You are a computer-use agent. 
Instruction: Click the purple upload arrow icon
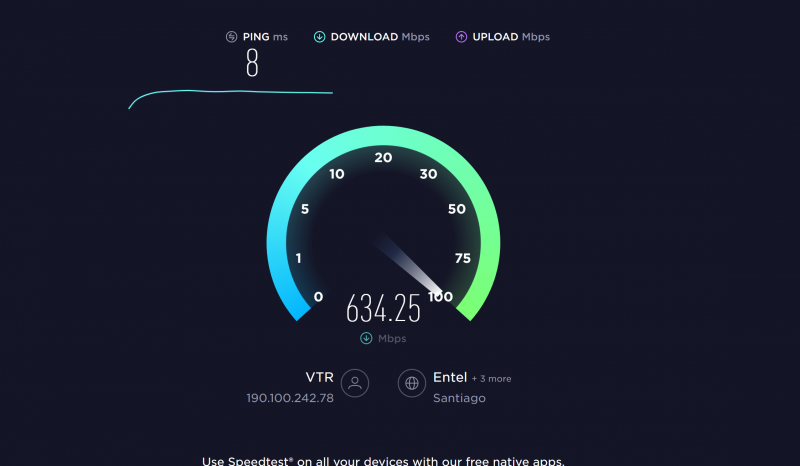point(461,37)
